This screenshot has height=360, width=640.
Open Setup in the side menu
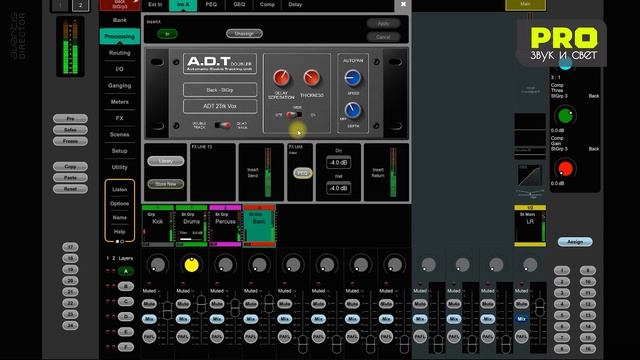tap(120, 151)
